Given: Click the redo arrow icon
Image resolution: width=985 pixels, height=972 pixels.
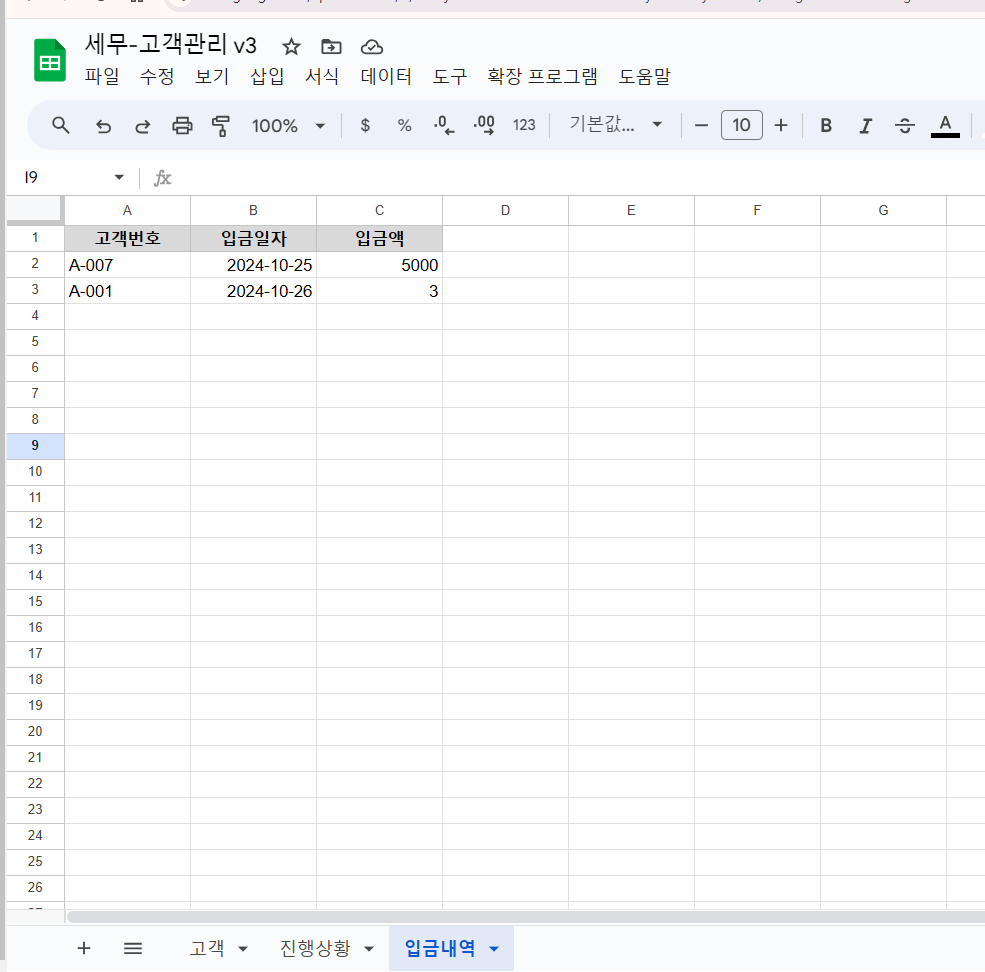Looking at the screenshot, I should point(142,126).
